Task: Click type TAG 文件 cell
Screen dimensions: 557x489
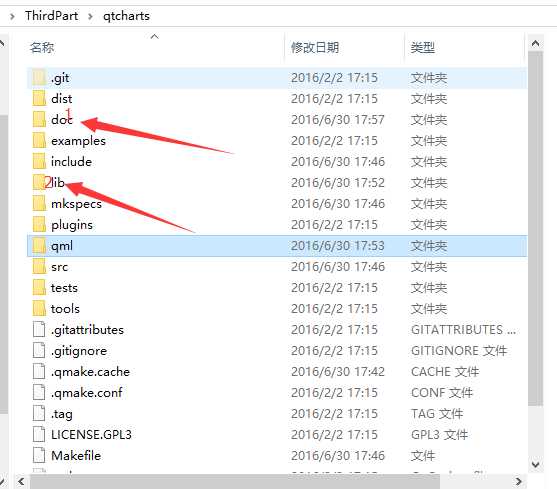Action: click(437, 413)
